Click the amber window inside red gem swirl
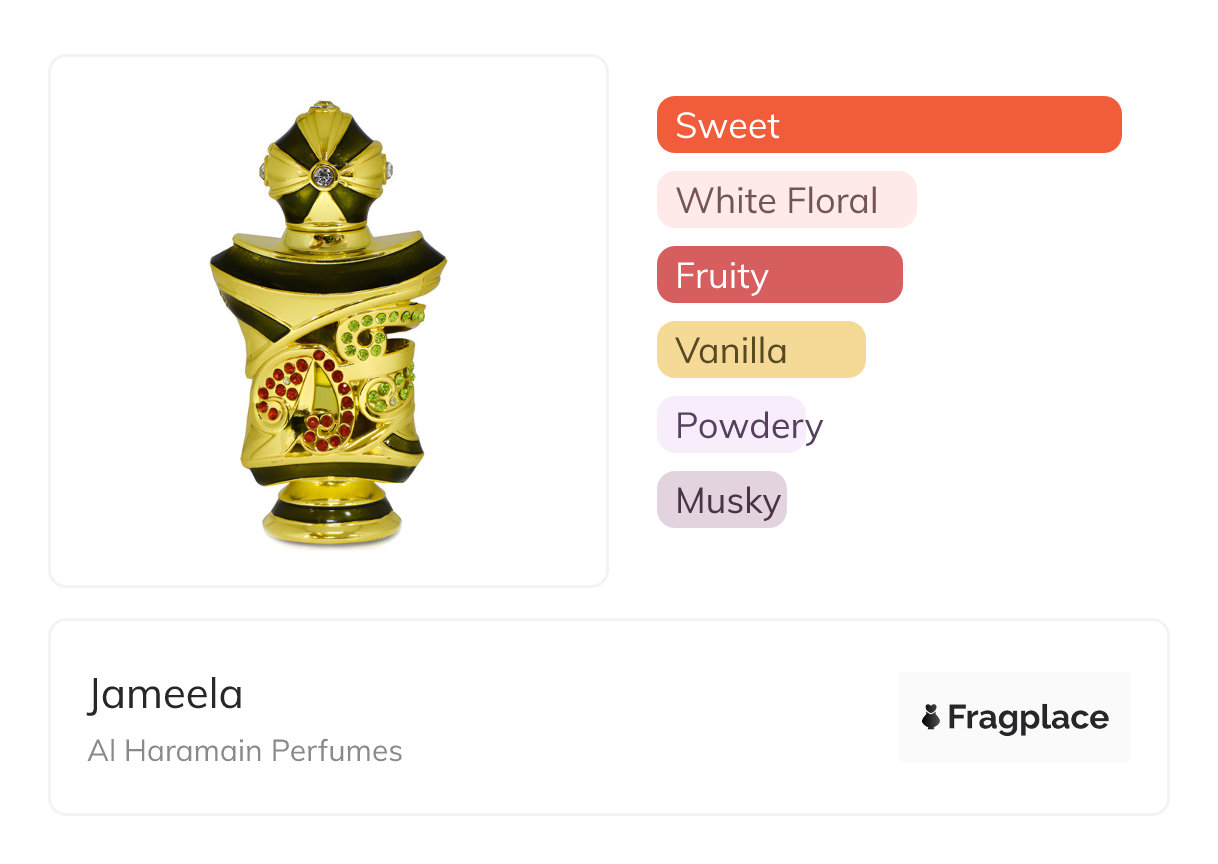The height and width of the screenshot is (864, 1218). (x=322, y=400)
